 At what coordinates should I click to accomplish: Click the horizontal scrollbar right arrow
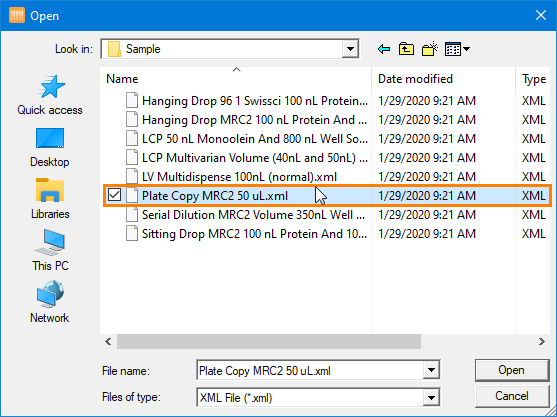click(541, 342)
